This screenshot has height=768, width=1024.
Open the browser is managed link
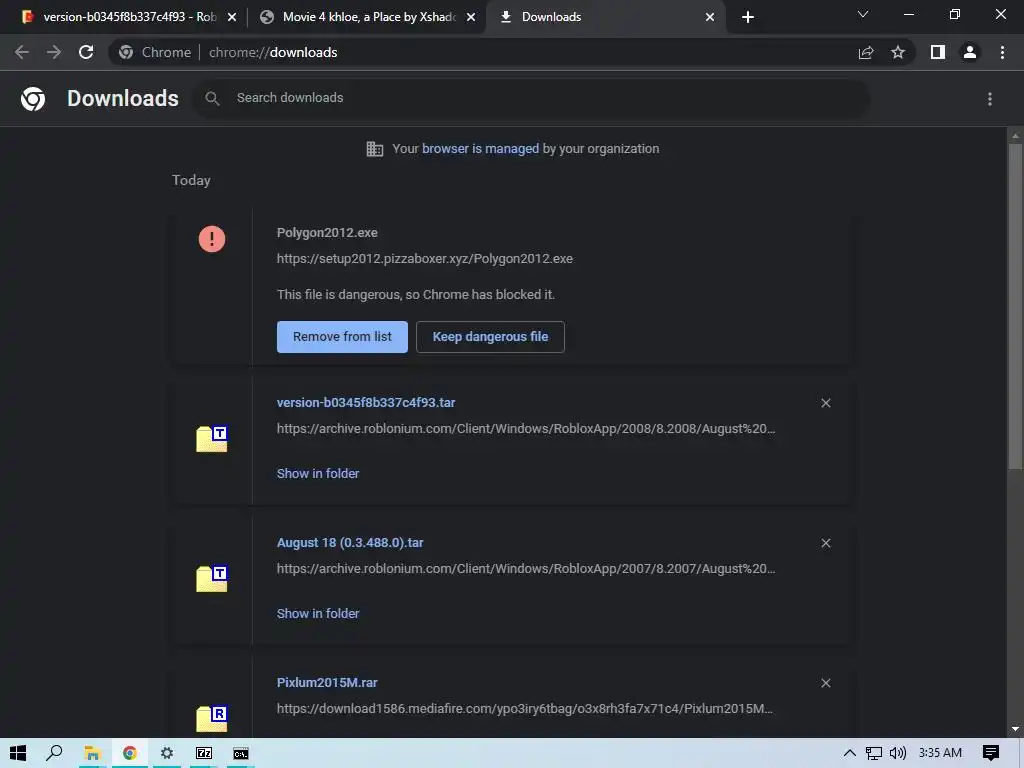(x=481, y=149)
